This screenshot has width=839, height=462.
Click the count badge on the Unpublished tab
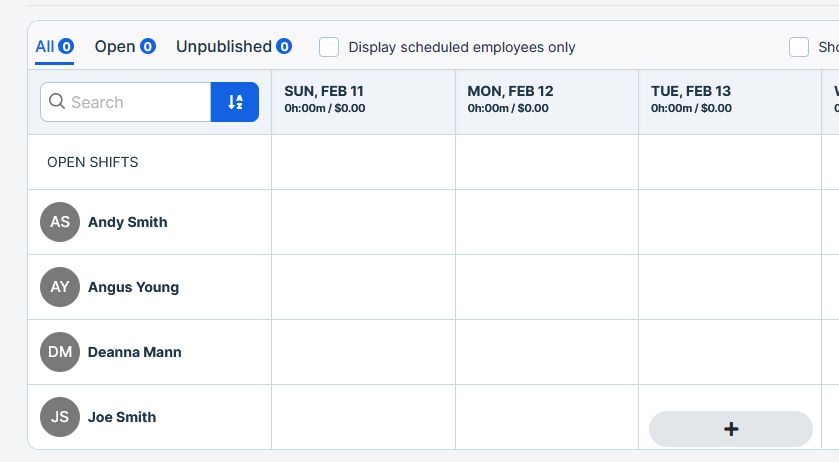[284, 47]
